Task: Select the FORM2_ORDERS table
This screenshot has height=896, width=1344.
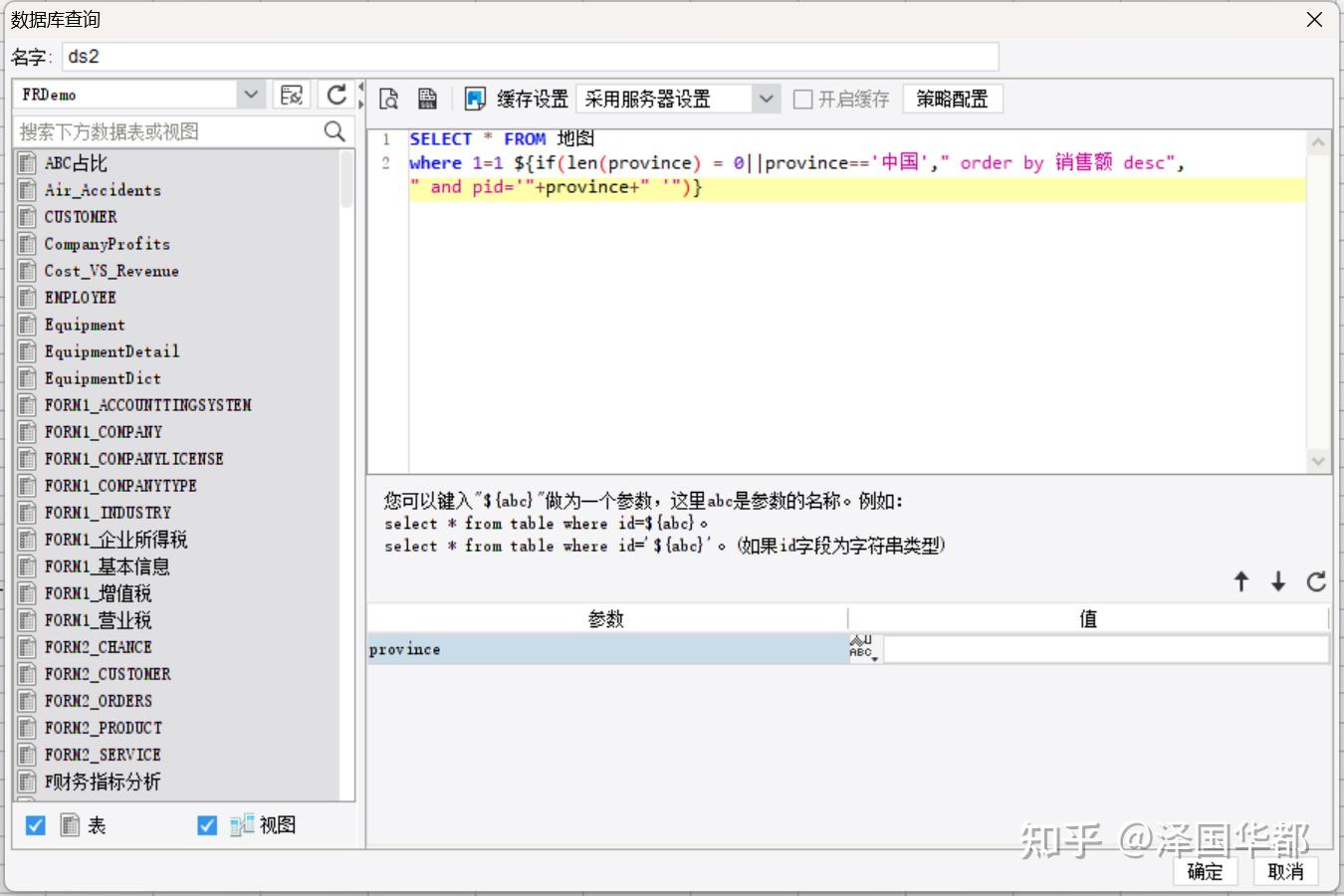Action: click(98, 701)
